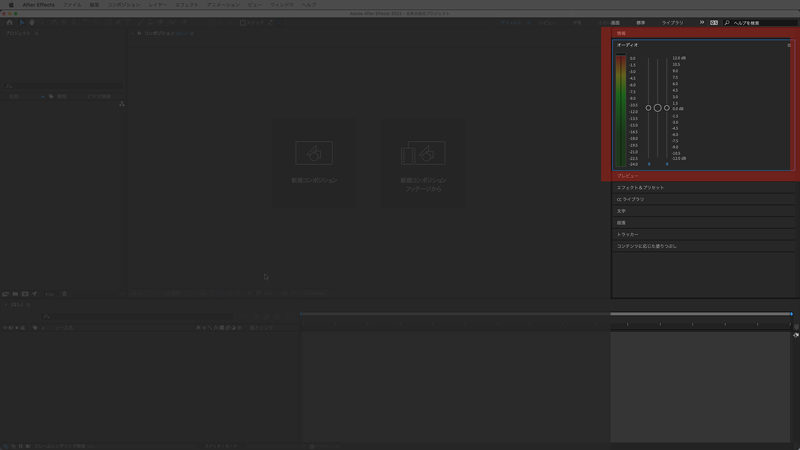Open the ファイル menu

pos(72,5)
